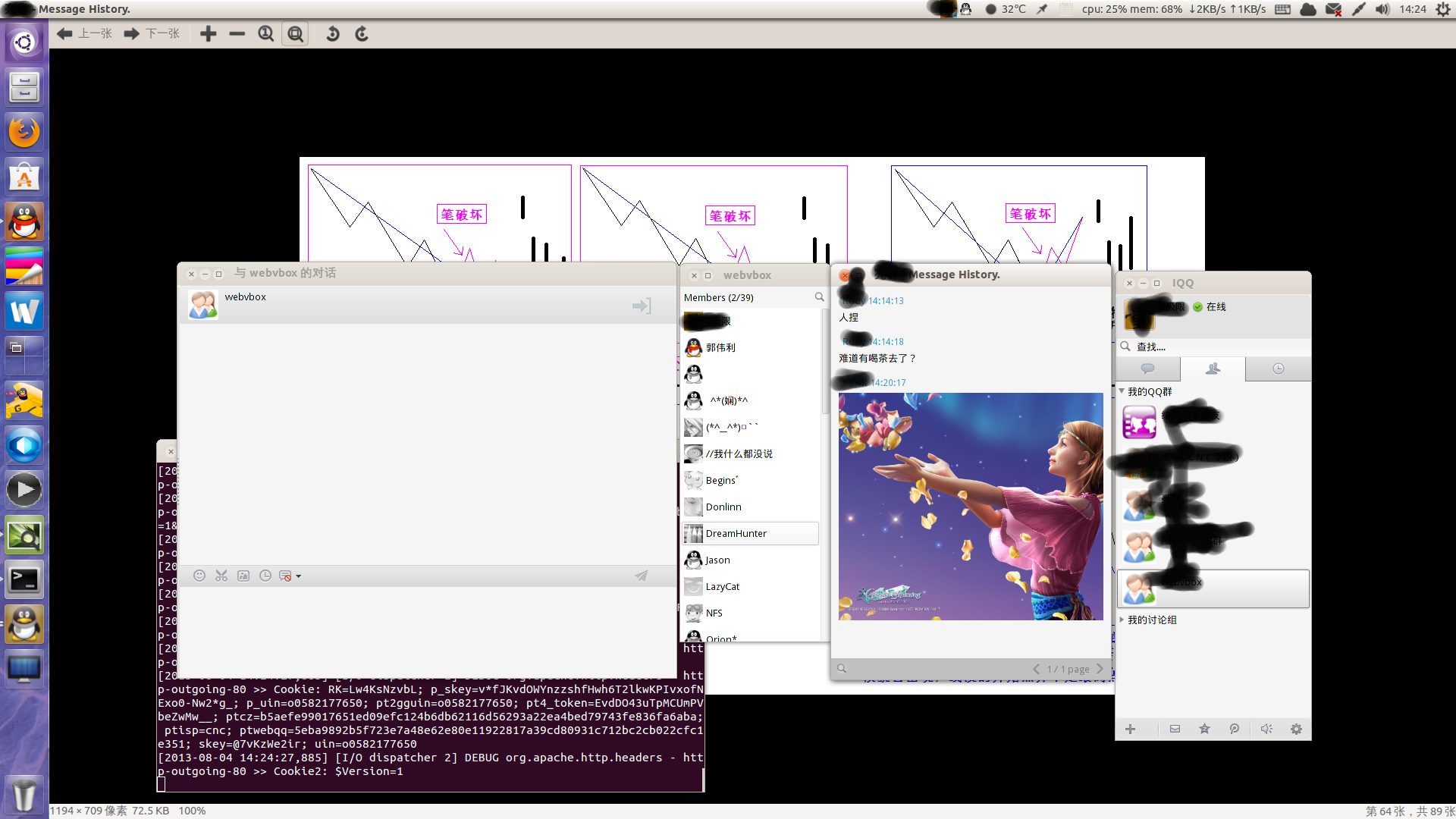Screen dimensions: 1456x819
Task: Search members via Members magnifier icon
Action: tap(819, 297)
